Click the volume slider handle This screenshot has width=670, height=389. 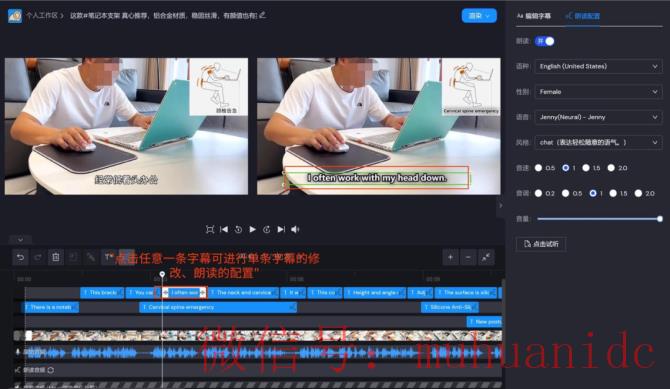coord(660,219)
